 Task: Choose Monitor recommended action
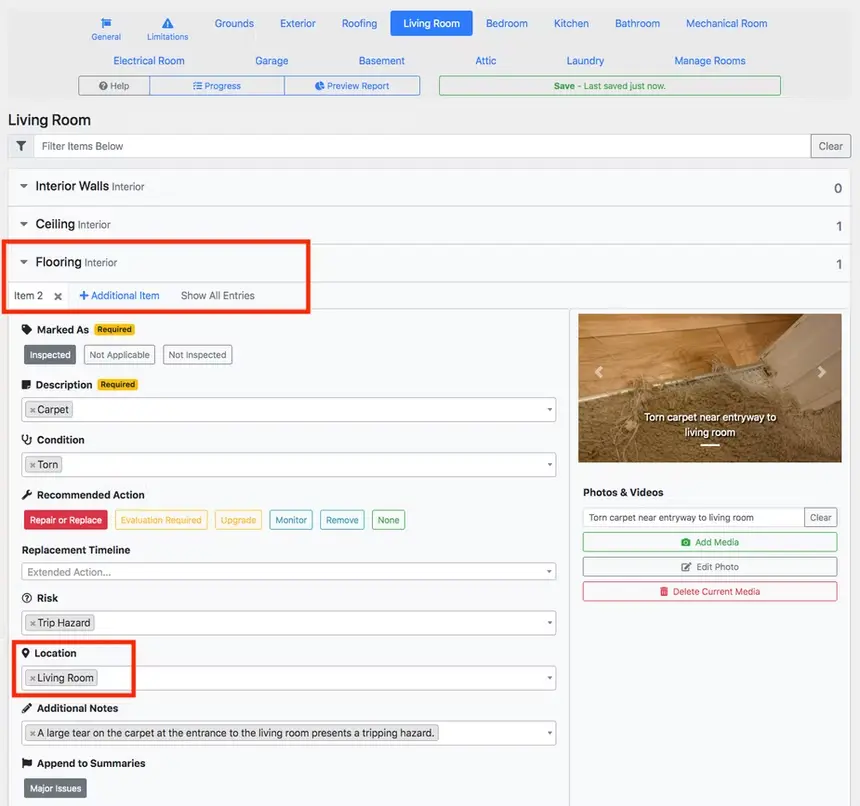[x=291, y=520]
